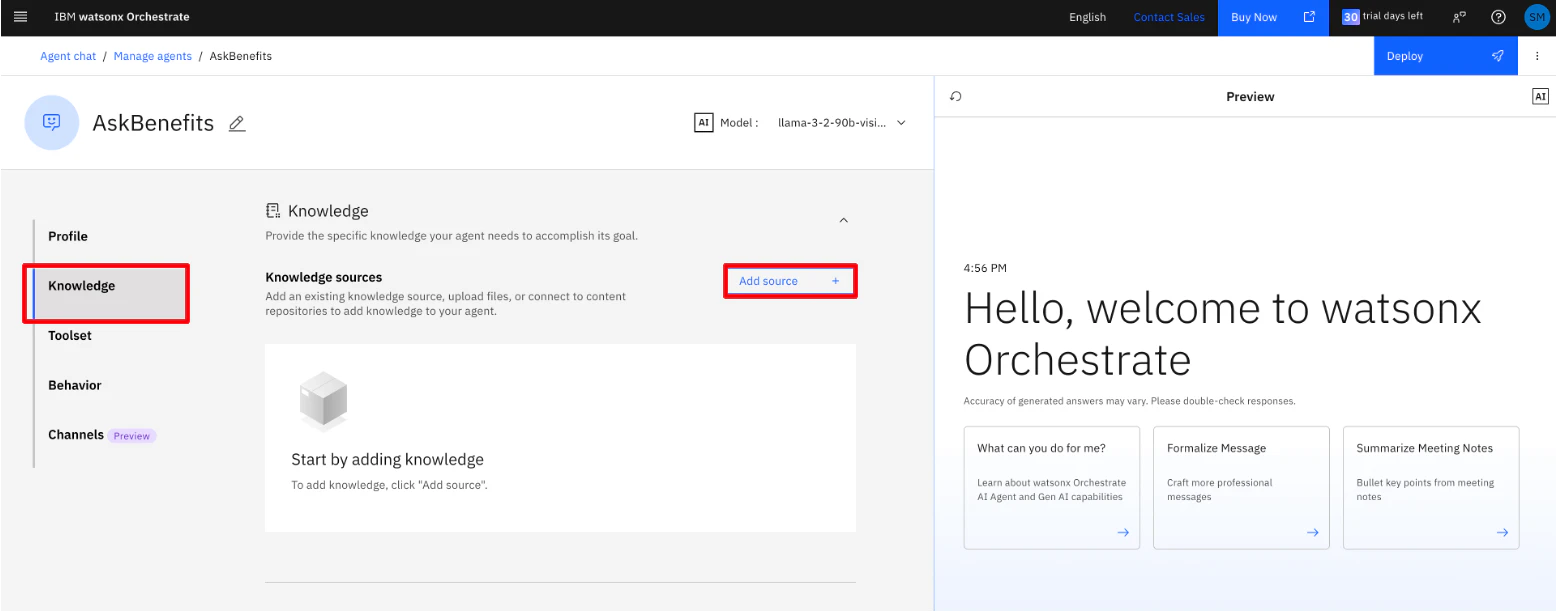Click the Deploy button

click(1446, 56)
